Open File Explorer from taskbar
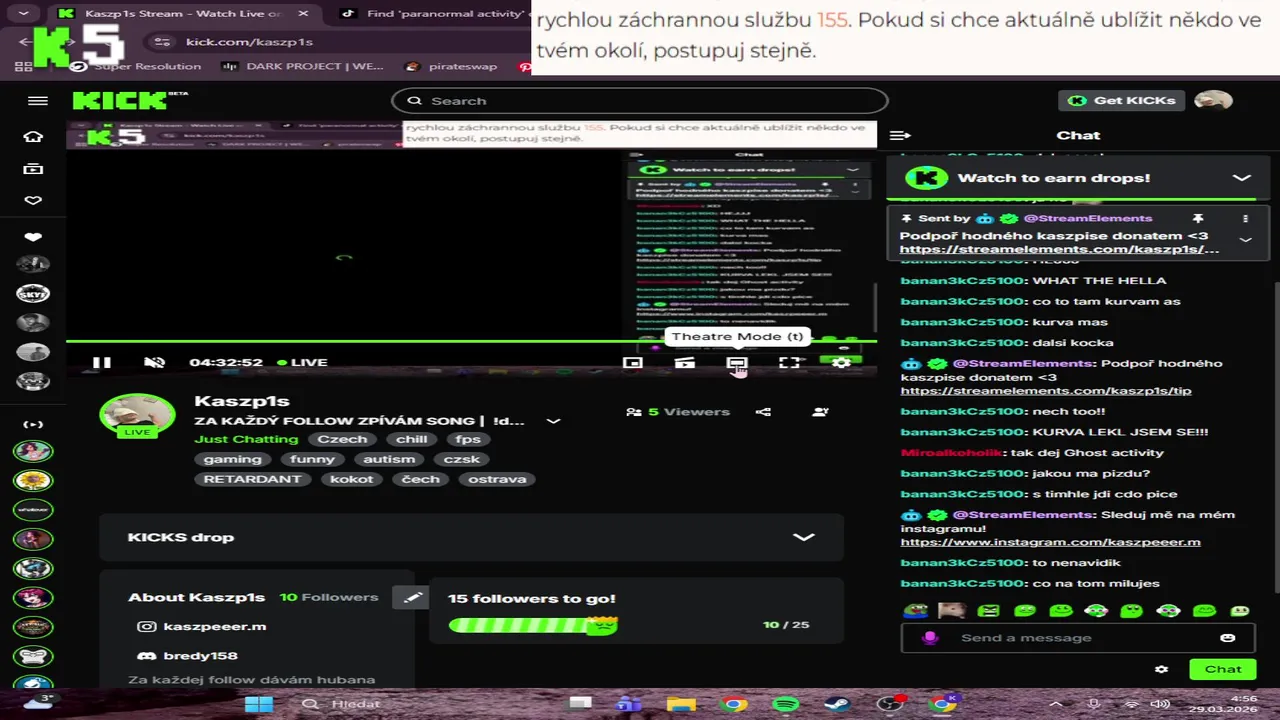Image resolution: width=1280 pixels, height=720 pixels. (681, 704)
